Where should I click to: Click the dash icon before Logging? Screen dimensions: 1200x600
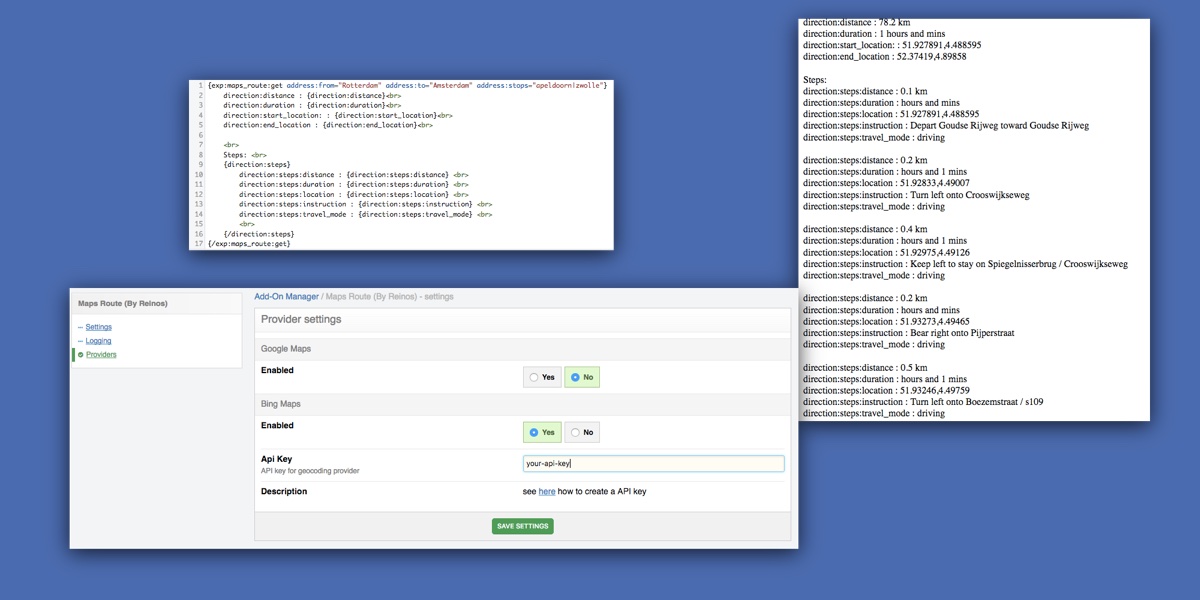click(80, 341)
